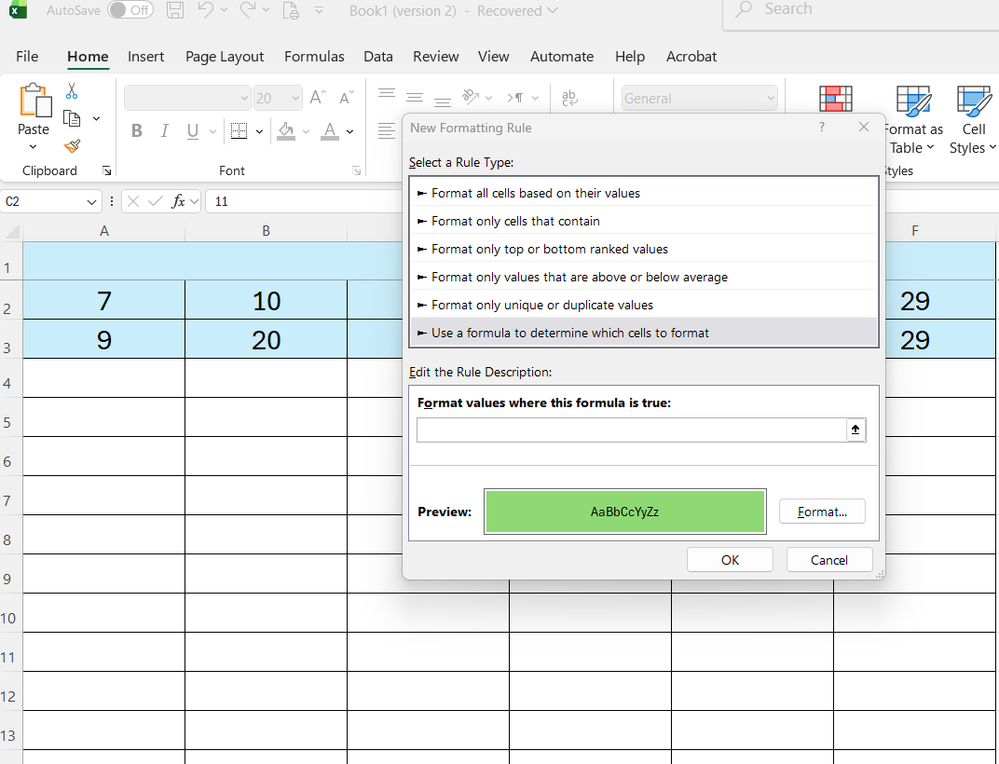
Task: Toggle Underline formatting
Action: [x=192, y=131]
